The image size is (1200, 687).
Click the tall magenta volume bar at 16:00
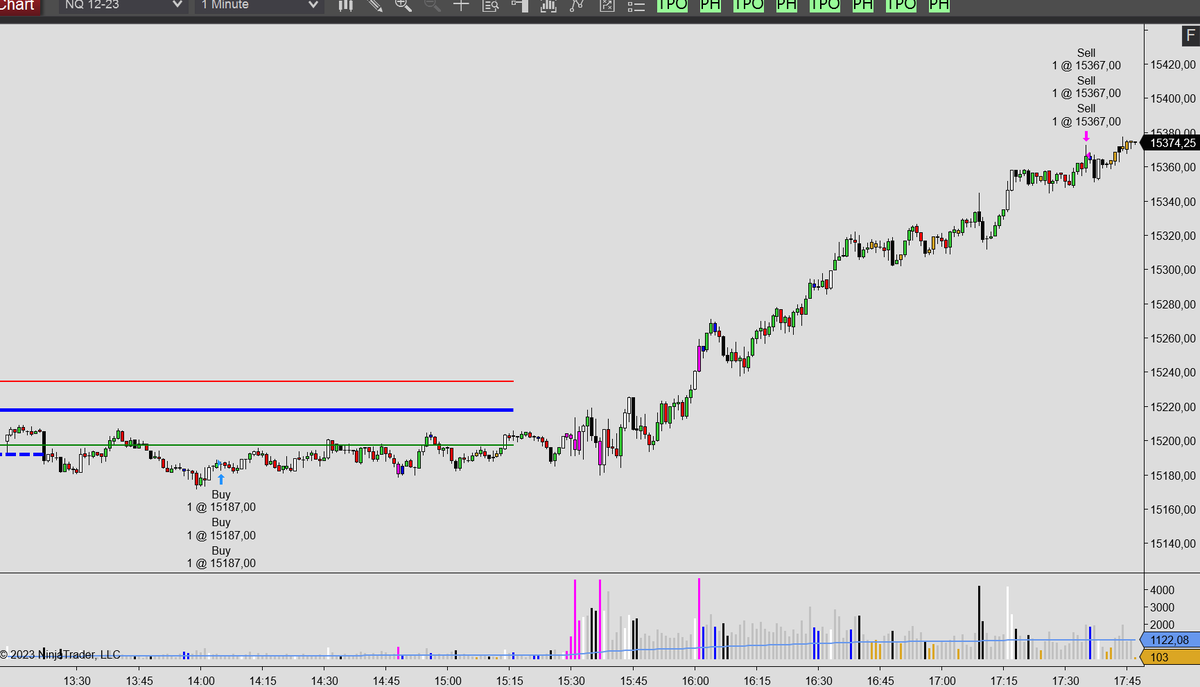699,618
